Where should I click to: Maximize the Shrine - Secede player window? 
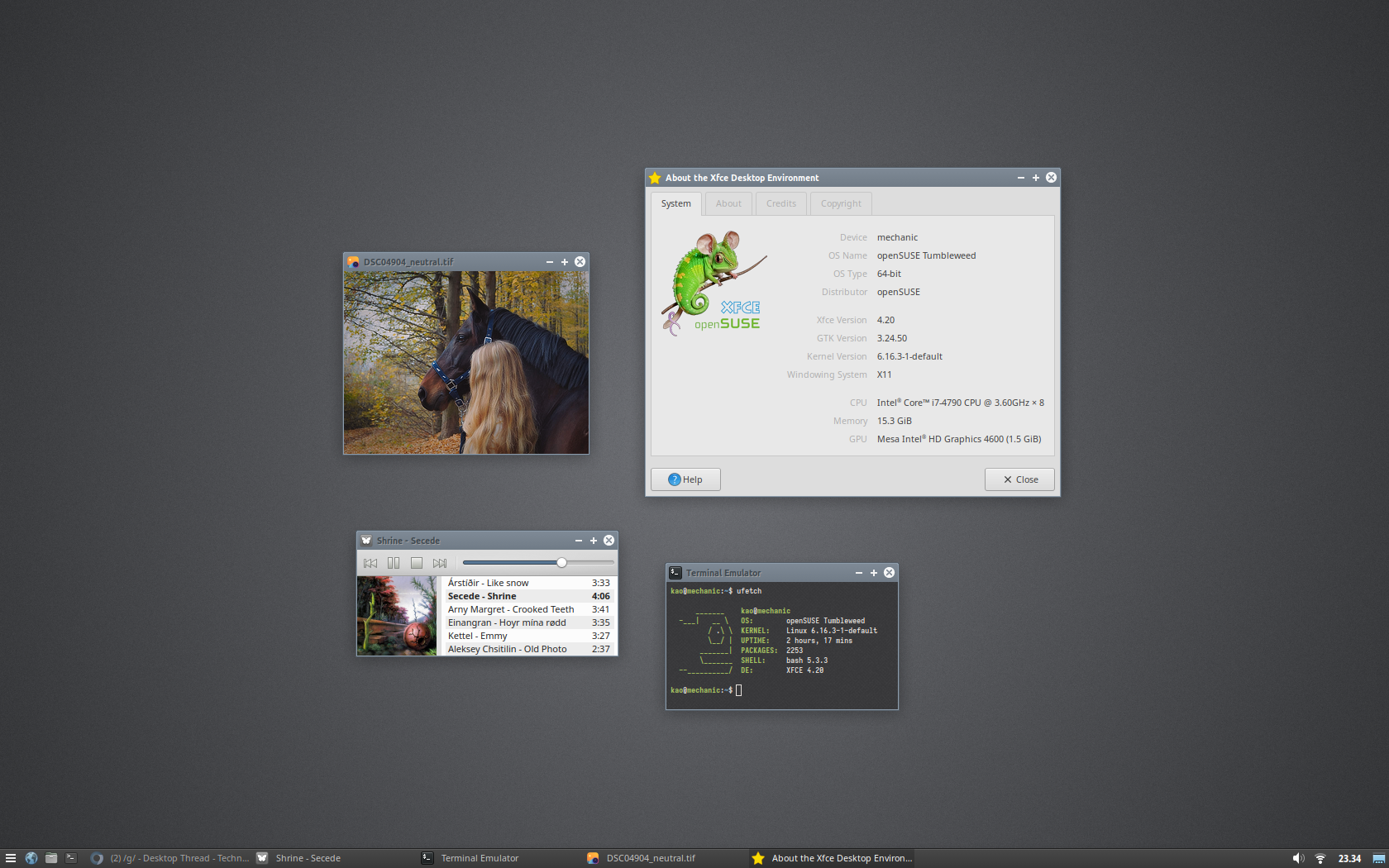(x=594, y=541)
